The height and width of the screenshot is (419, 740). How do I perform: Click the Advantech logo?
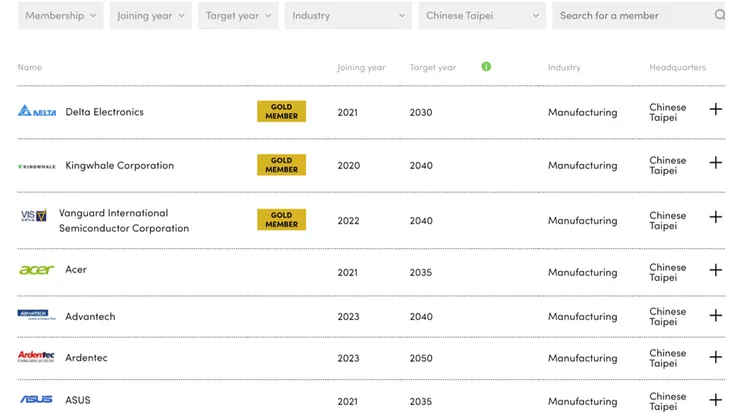(36, 315)
